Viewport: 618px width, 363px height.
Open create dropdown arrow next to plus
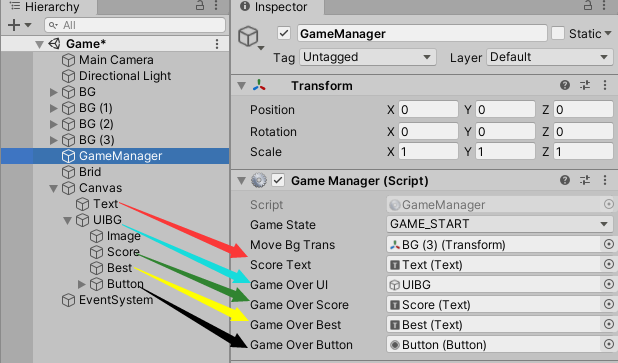click(28, 25)
